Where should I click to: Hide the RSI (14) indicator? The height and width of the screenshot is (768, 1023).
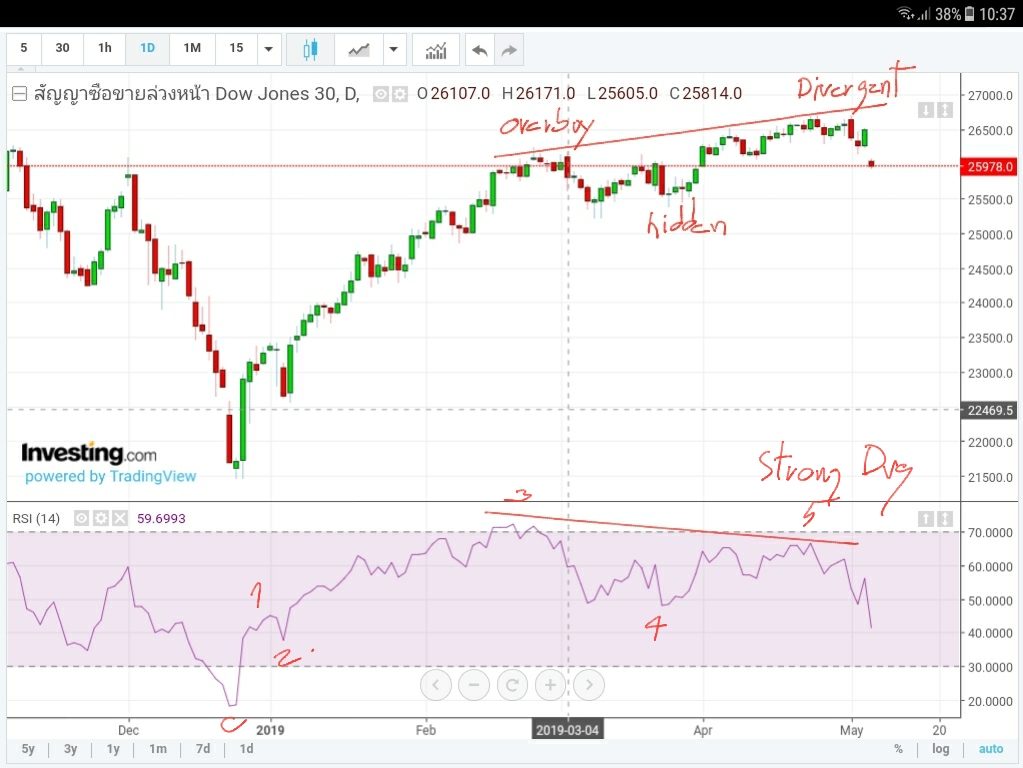pyautogui.click(x=81, y=518)
